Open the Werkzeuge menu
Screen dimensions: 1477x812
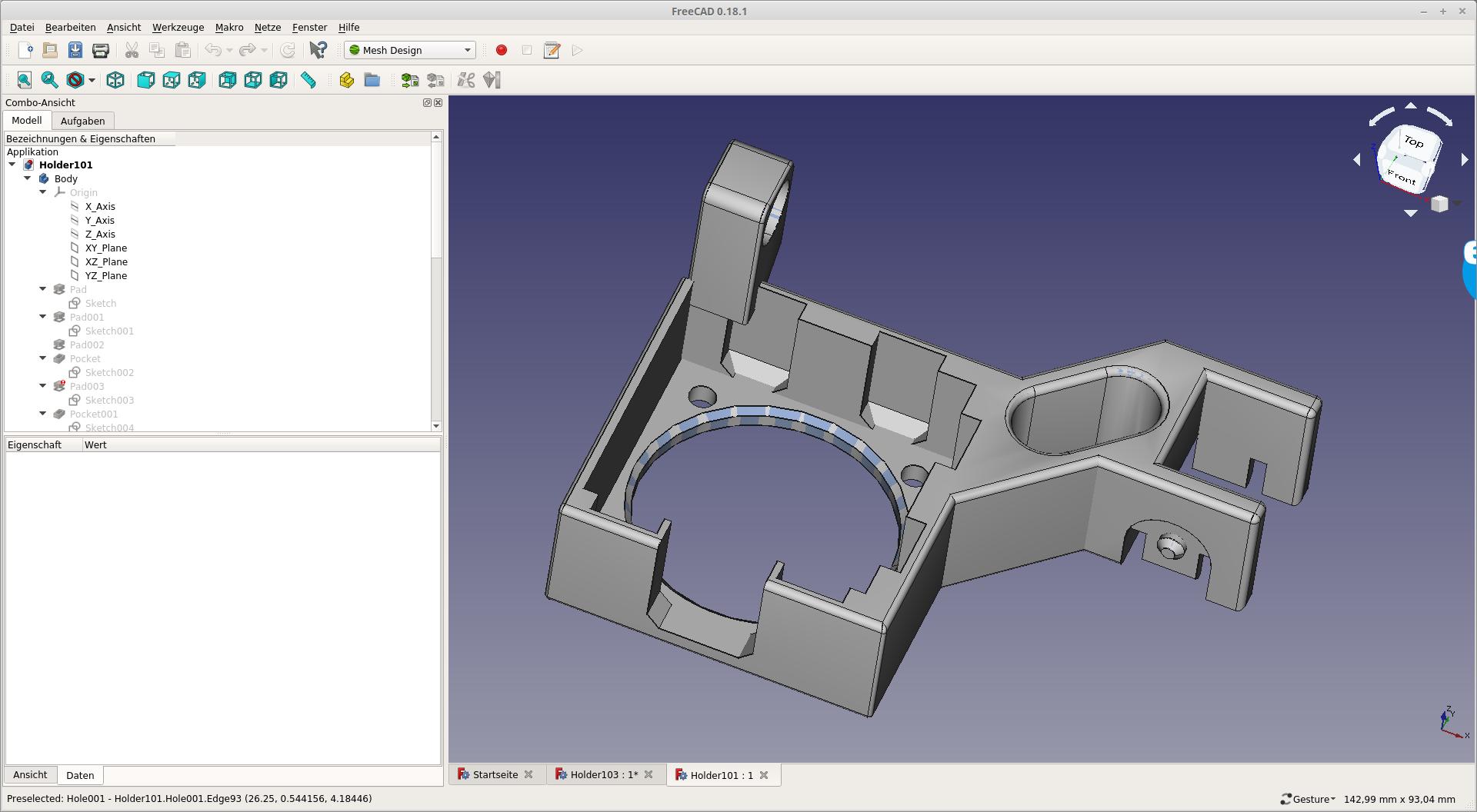178,27
